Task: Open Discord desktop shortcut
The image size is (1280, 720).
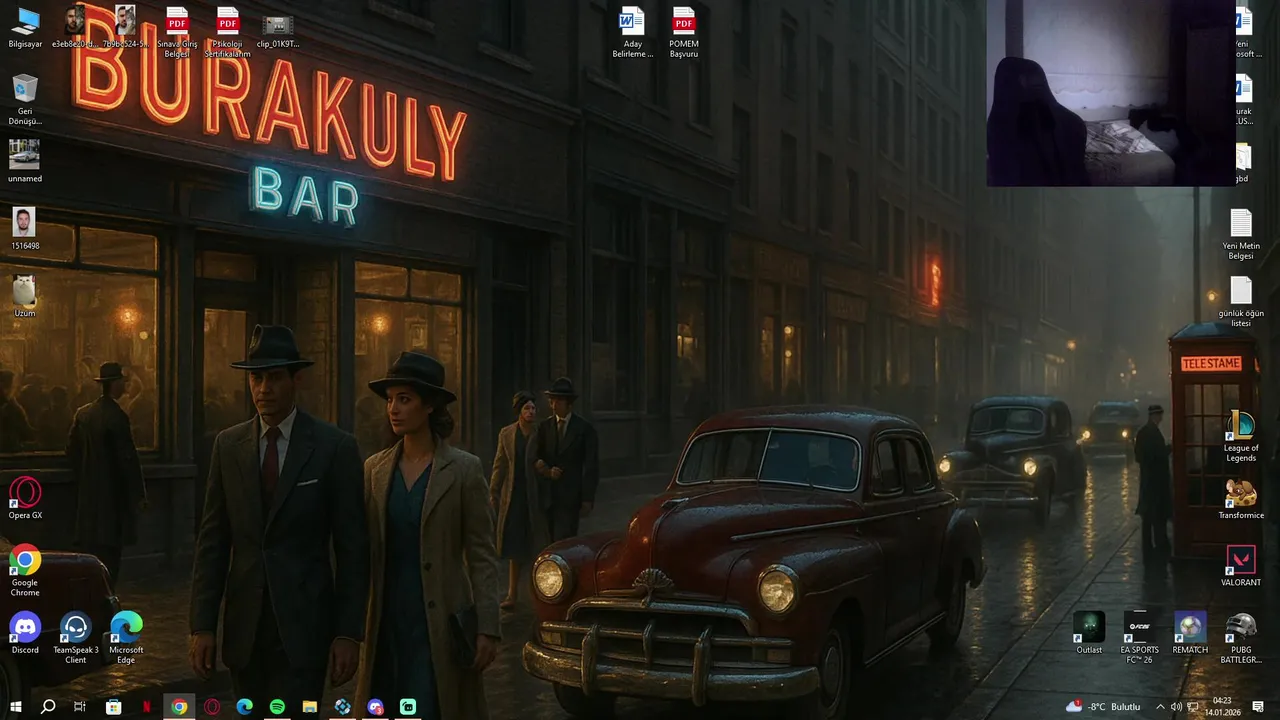Action: coord(25,632)
